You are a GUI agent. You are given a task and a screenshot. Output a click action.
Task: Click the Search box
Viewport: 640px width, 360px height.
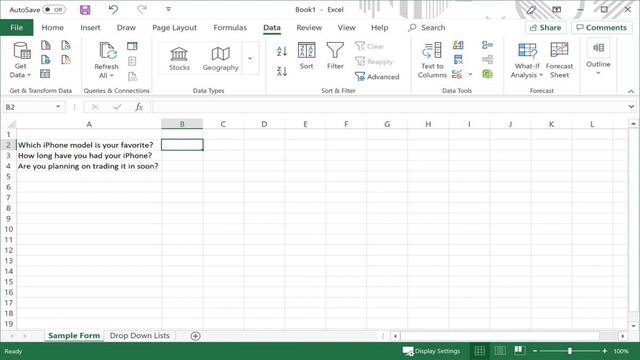tap(427, 27)
